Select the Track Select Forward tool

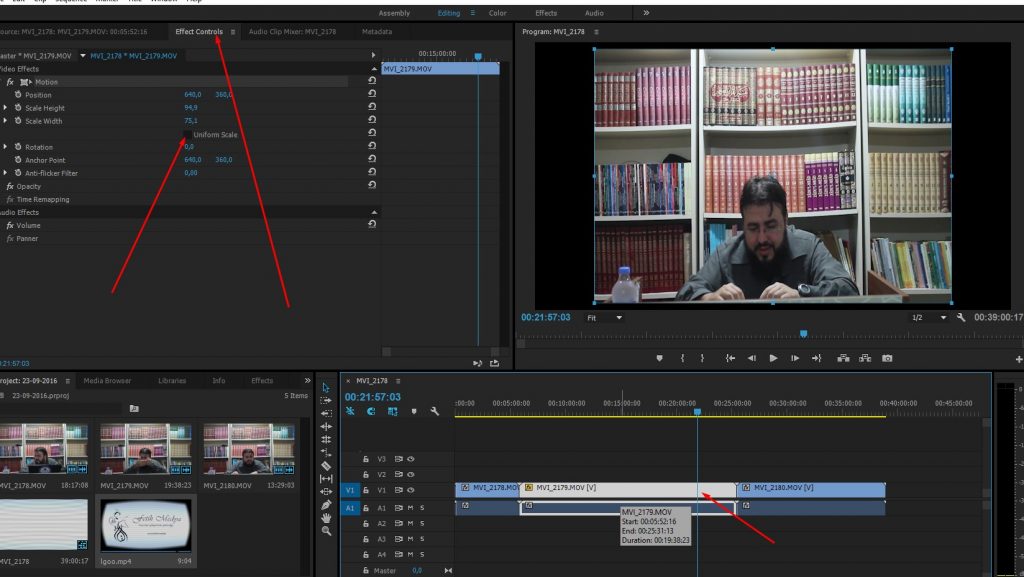pyautogui.click(x=326, y=400)
